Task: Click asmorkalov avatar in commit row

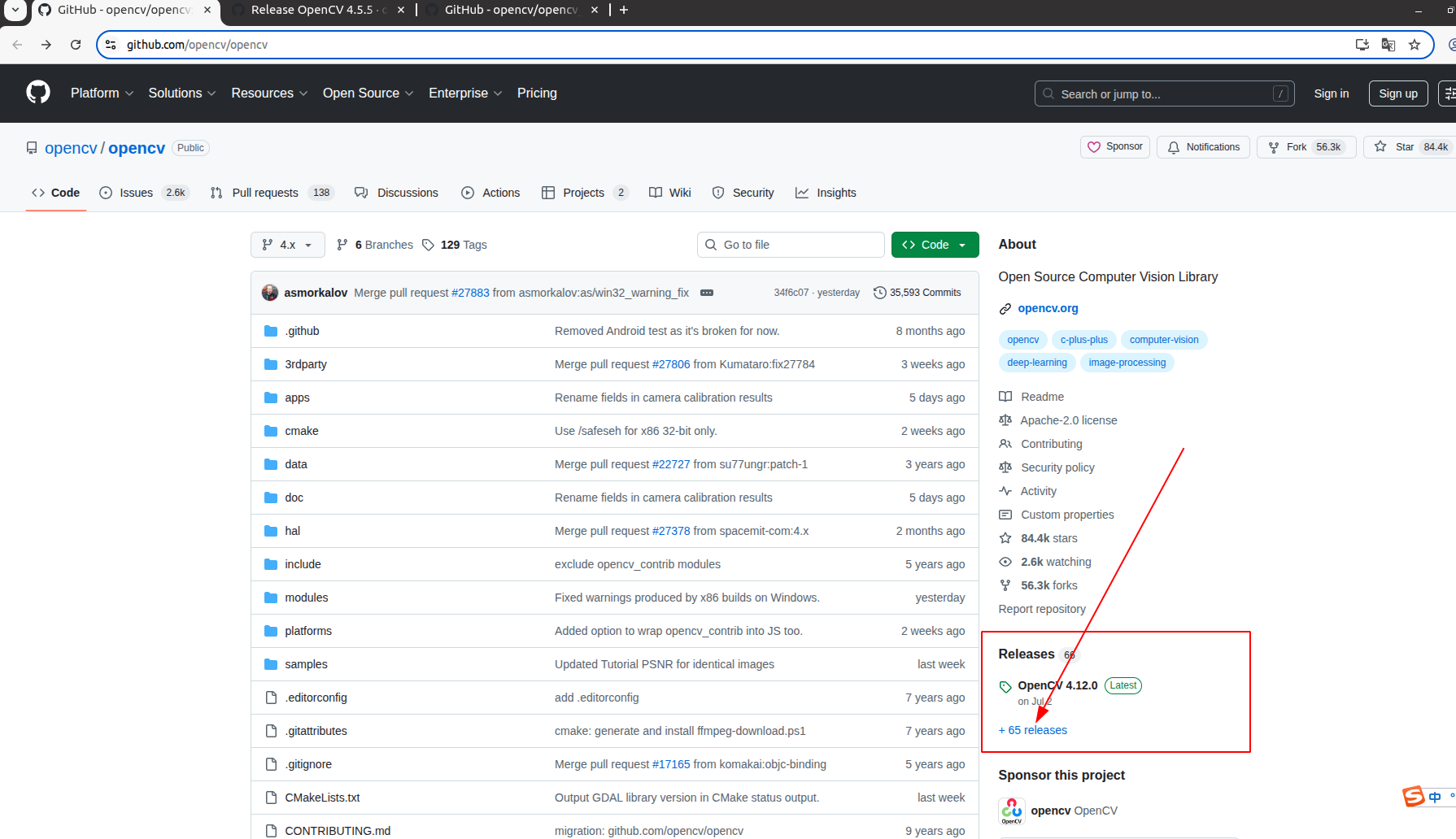Action: point(270,293)
